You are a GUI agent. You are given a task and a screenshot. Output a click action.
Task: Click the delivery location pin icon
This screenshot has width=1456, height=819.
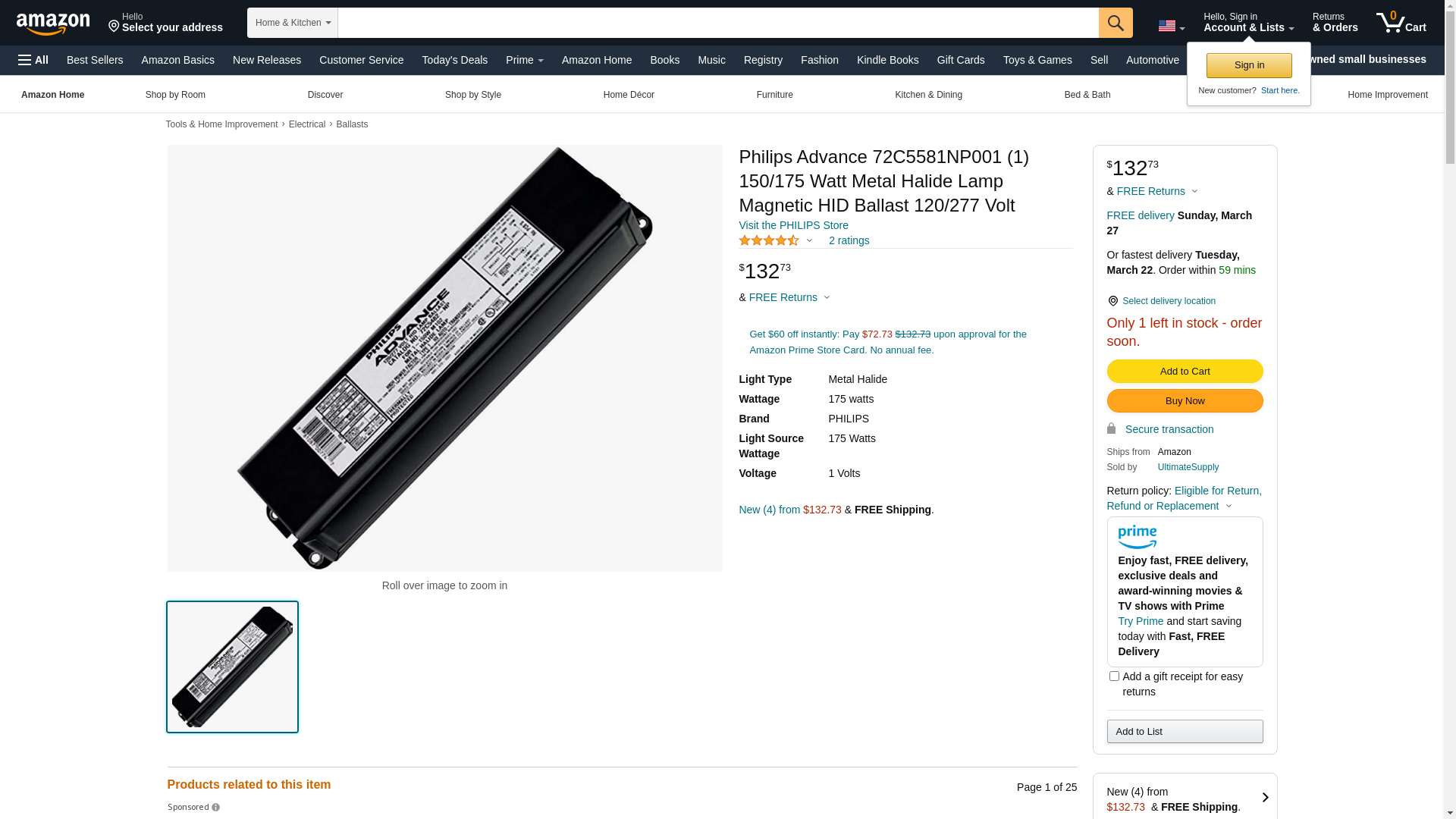[x=1112, y=301]
